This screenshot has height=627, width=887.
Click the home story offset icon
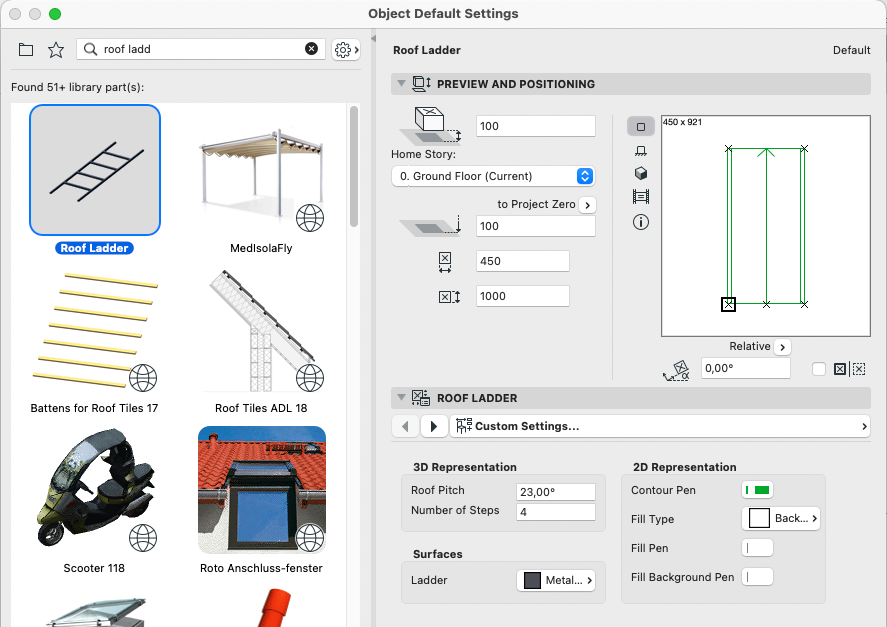pos(430,124)
